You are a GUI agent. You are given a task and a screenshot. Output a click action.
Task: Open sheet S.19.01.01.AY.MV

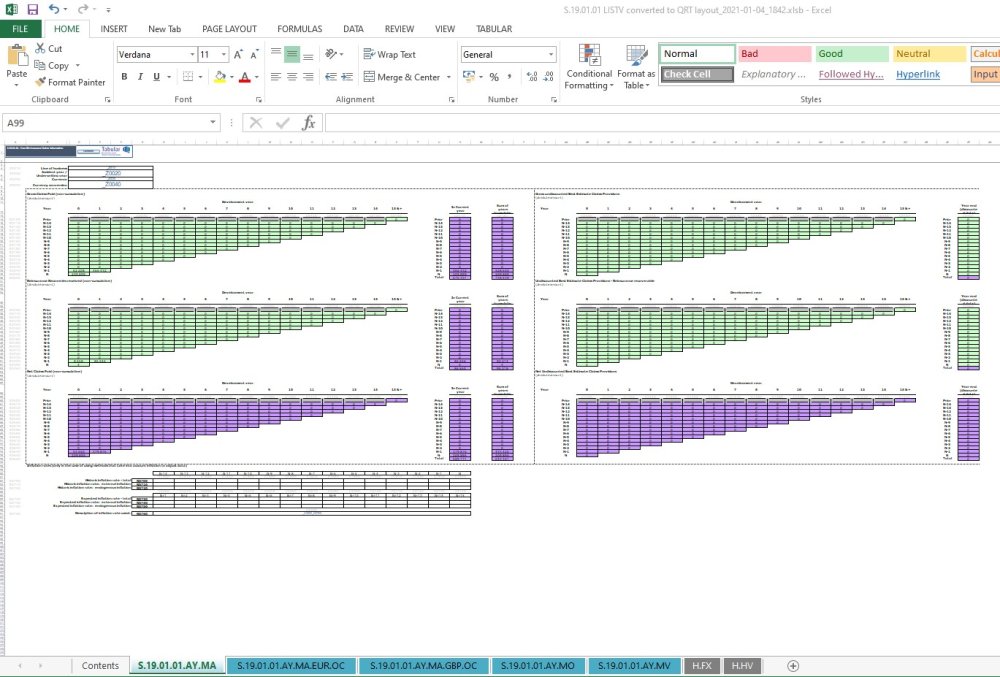coord(634,666)
